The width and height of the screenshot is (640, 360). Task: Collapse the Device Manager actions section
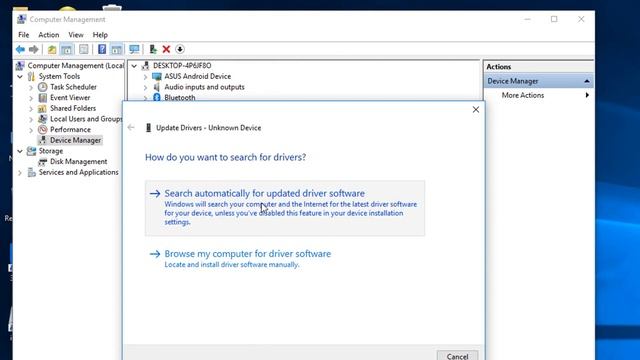pyautogui.click(x=587, y=81)
